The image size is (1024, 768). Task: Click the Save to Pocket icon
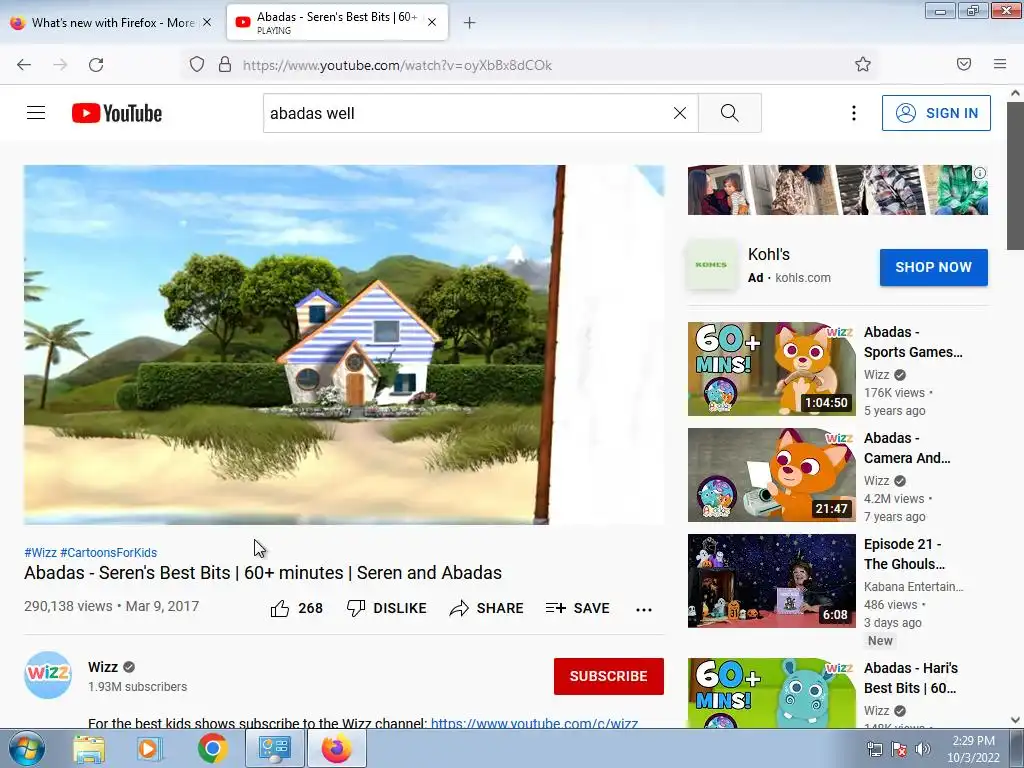[x=964, y=64]
